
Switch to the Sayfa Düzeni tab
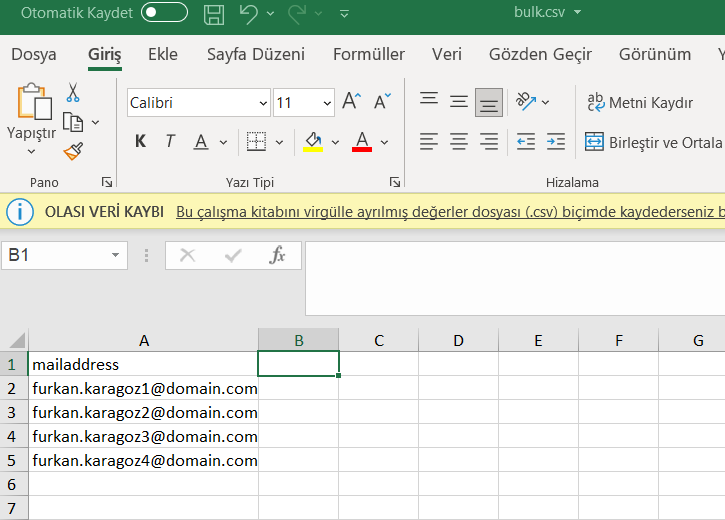[x=256, y=54]
